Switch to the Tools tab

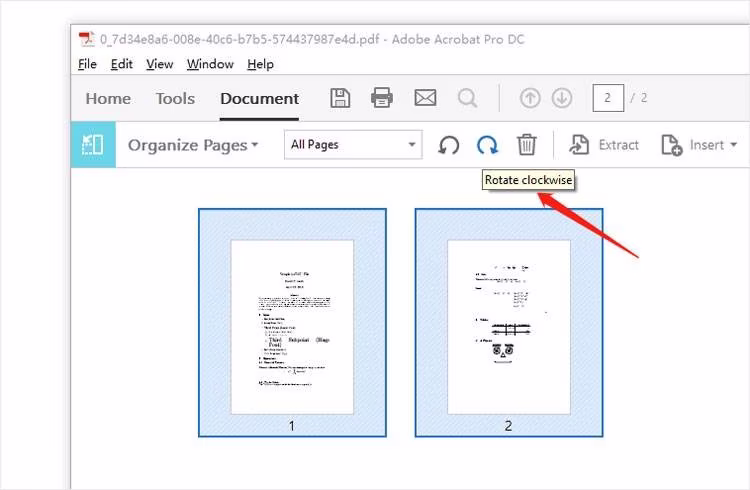(x=175, y=99)
